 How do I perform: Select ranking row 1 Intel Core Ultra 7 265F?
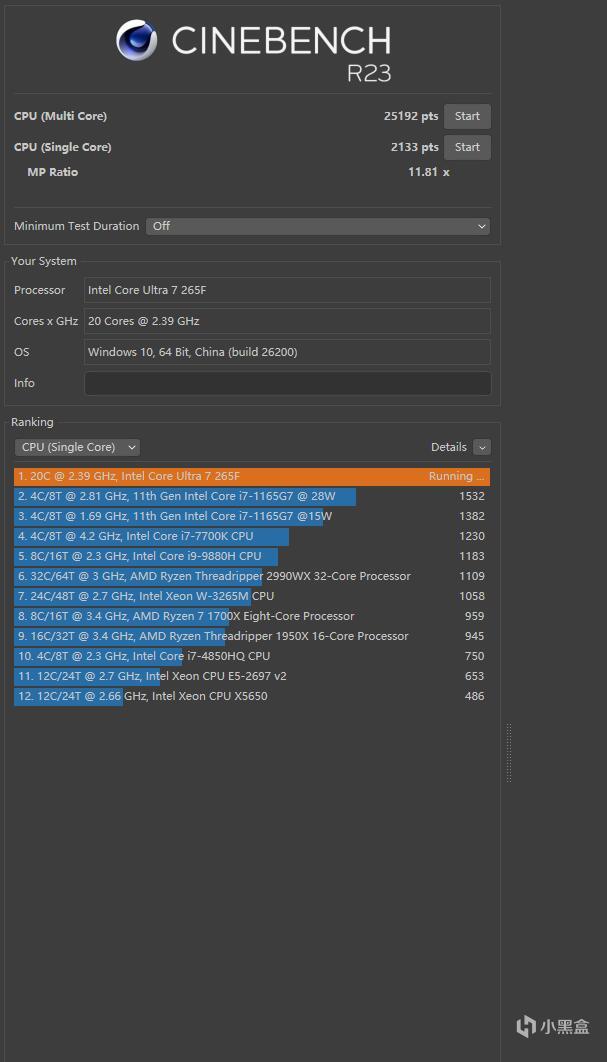252,476
